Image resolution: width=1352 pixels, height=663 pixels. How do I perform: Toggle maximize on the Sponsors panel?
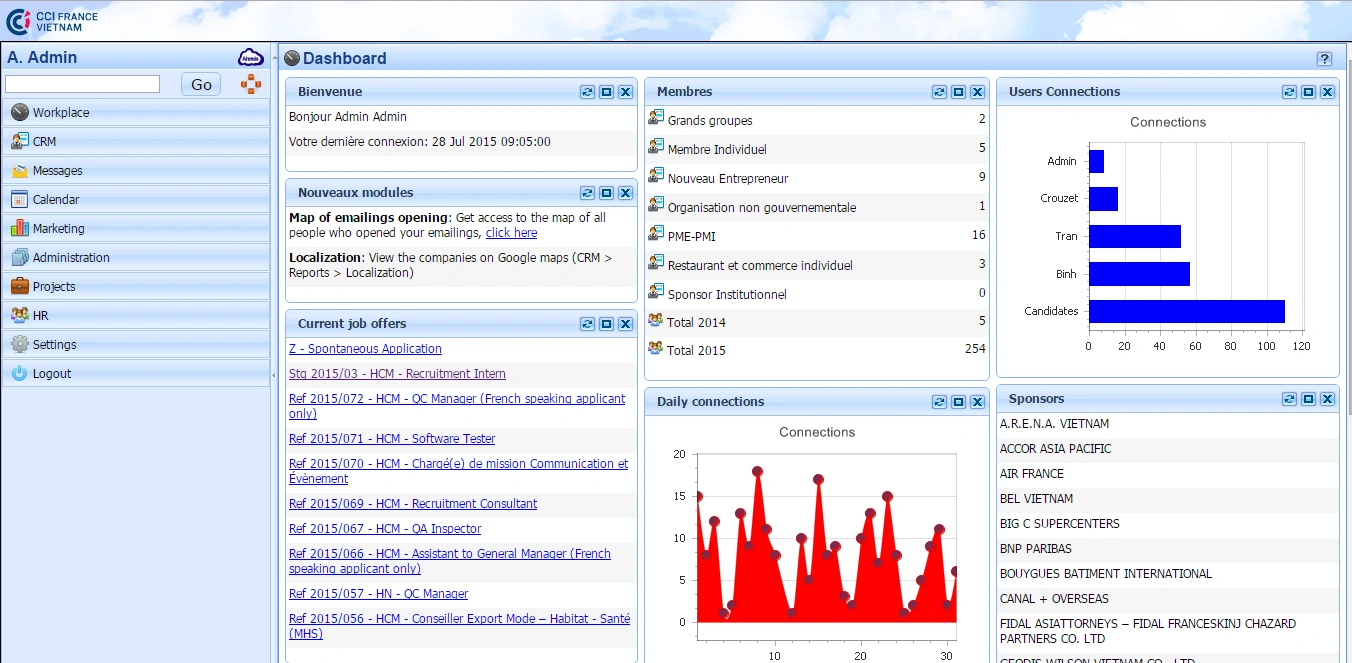coord(1308,399)
